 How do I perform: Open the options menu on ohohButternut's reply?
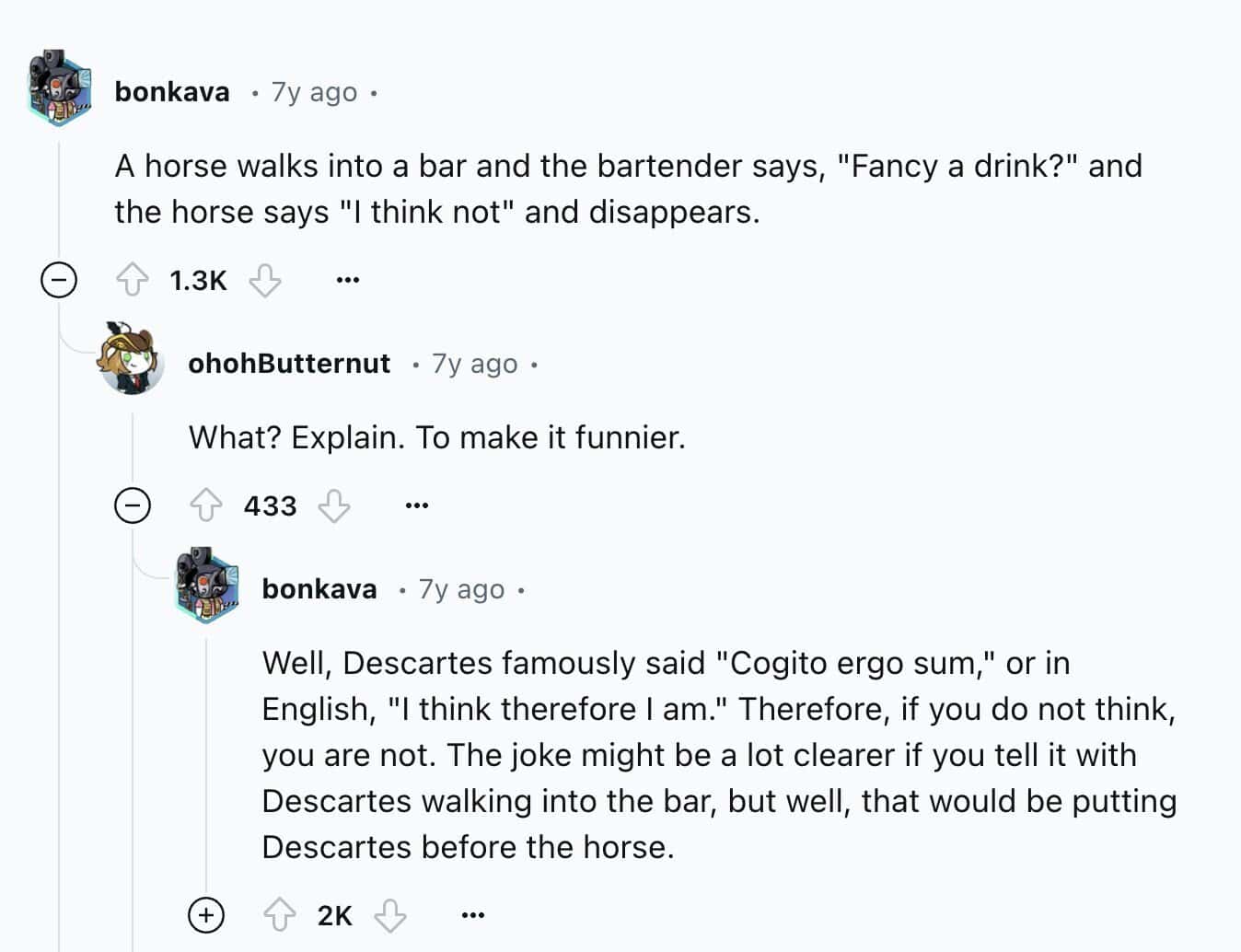click(x=416, y=505)
